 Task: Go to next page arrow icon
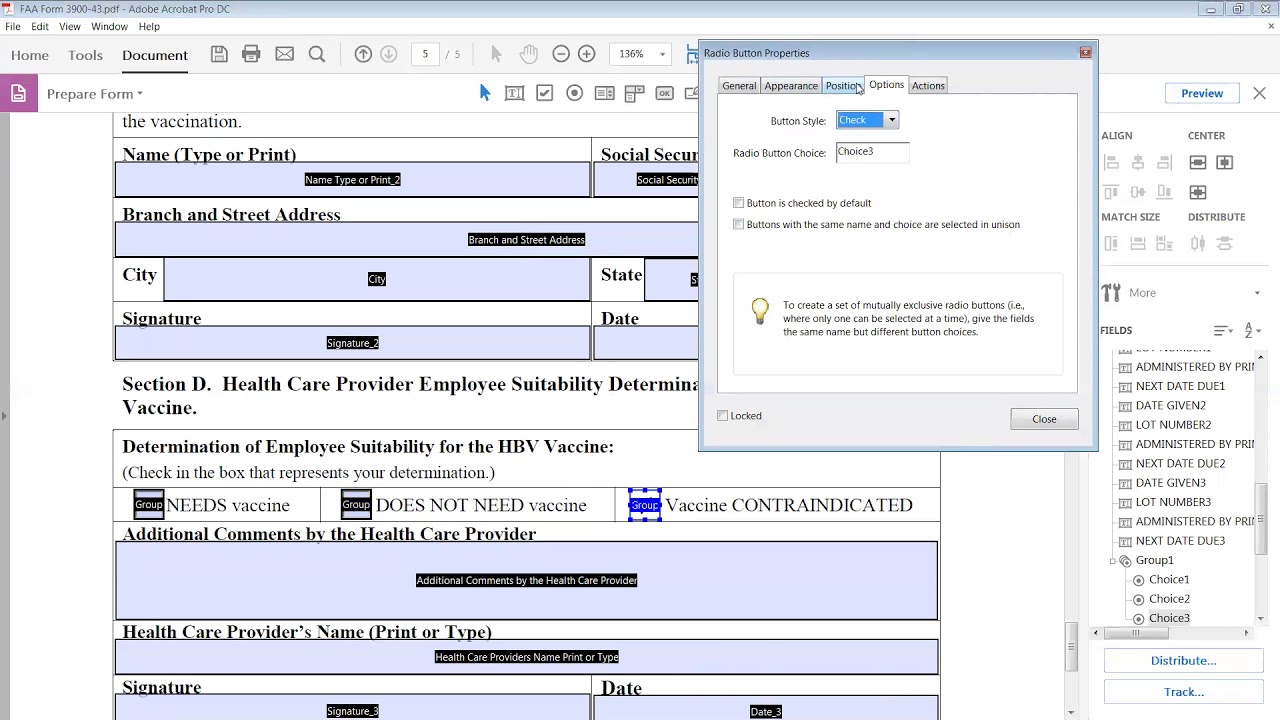(x=389, y=54)
